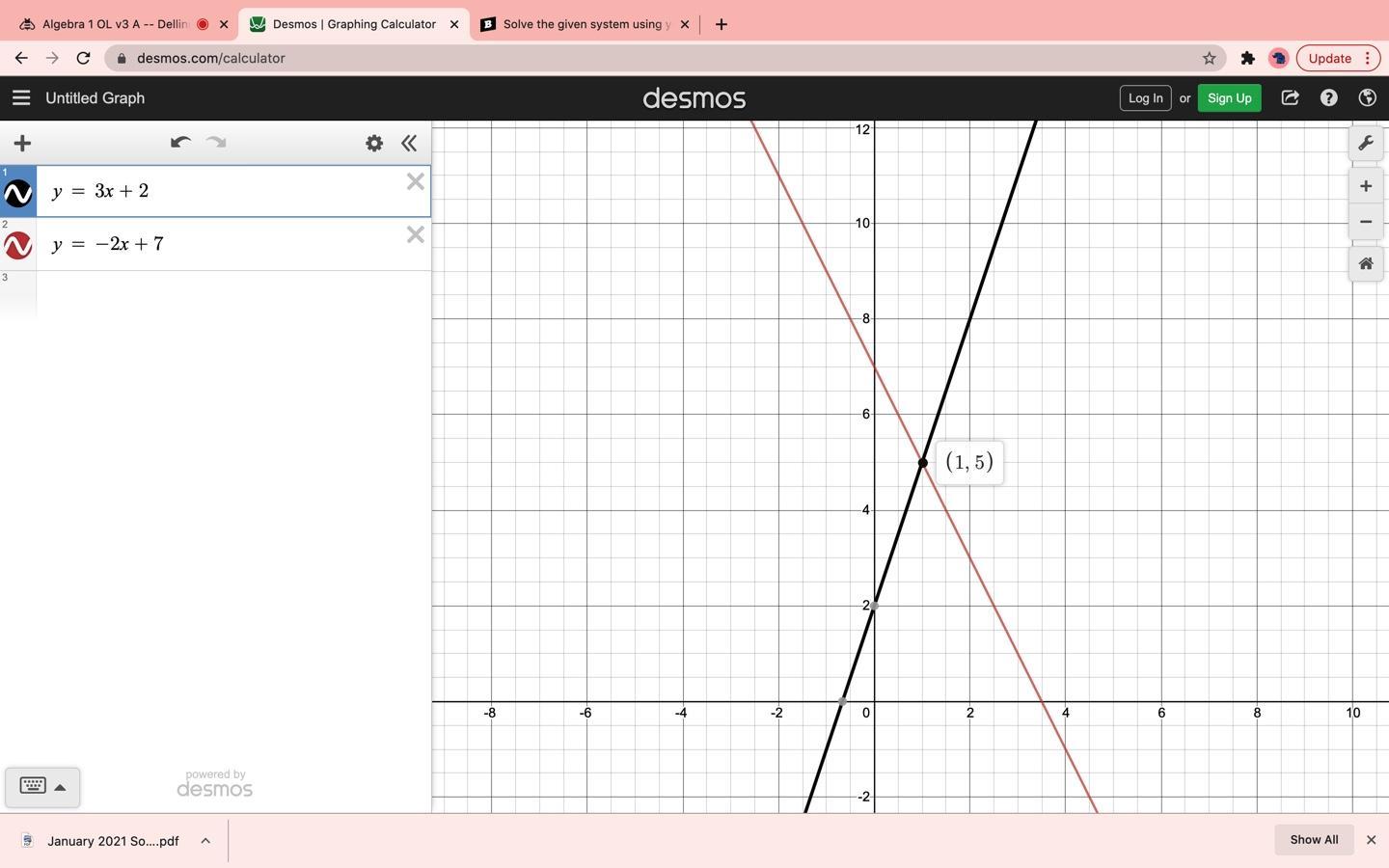Open the hamburger menu beside Untitled Graph
1389x868 pixels.
coord(21,97)
